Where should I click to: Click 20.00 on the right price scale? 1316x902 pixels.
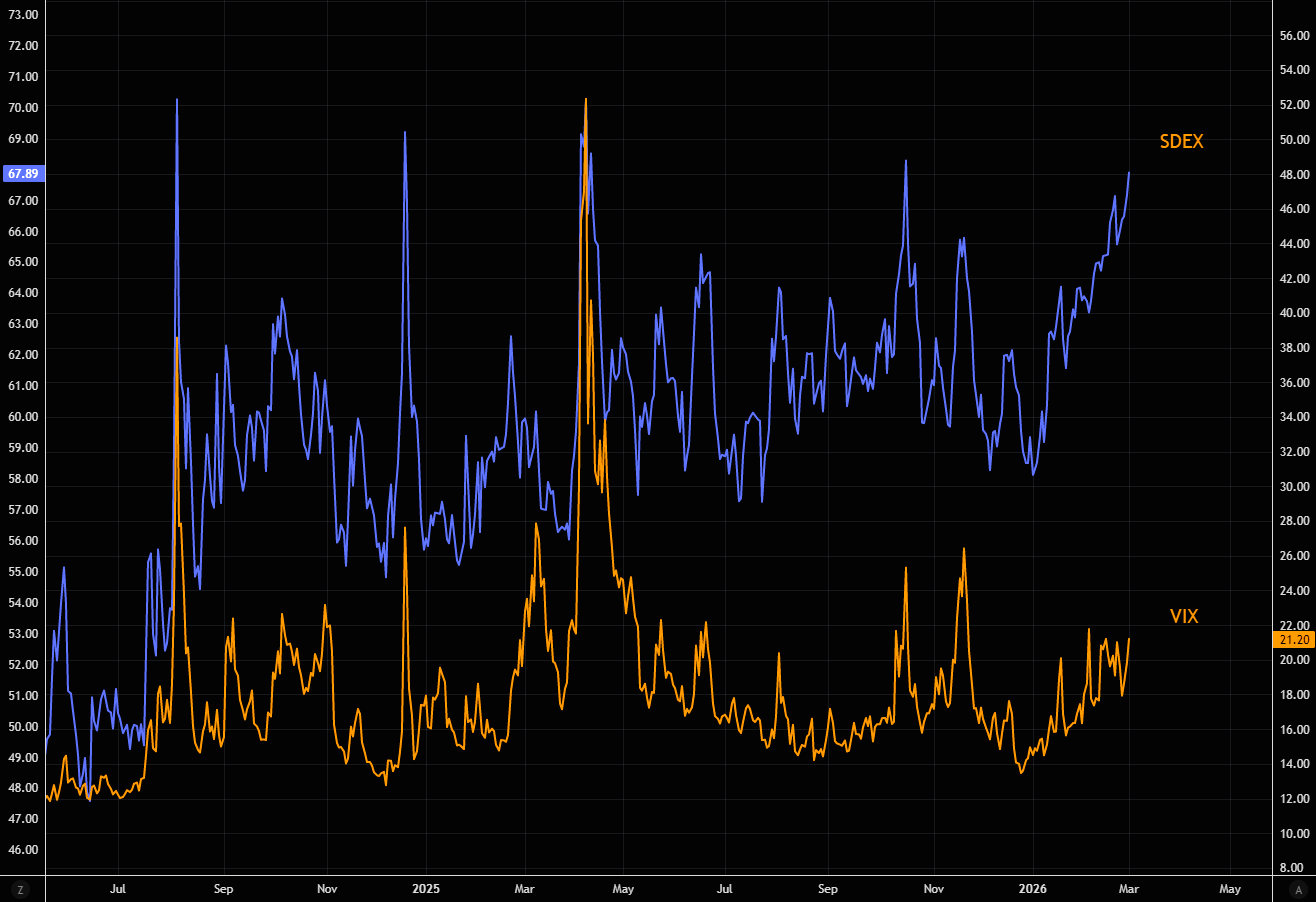[x=1294, y=660]
